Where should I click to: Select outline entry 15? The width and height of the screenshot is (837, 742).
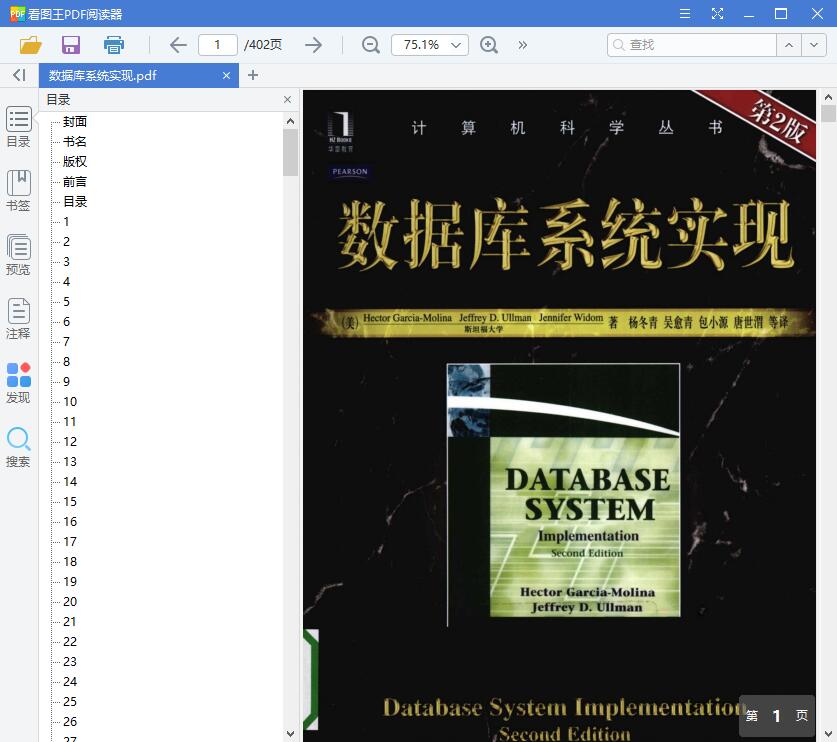(x=70, y=502)
